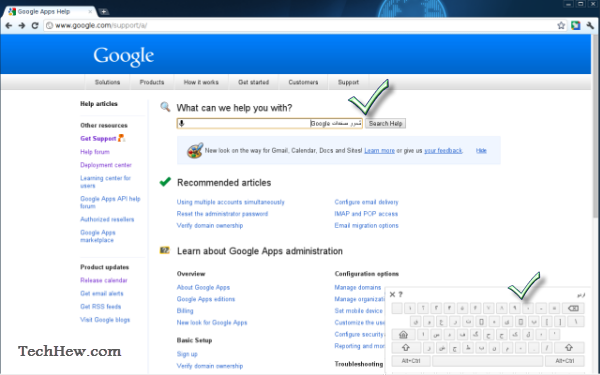
Task: Open Learning center for users link
Action: 105,182
